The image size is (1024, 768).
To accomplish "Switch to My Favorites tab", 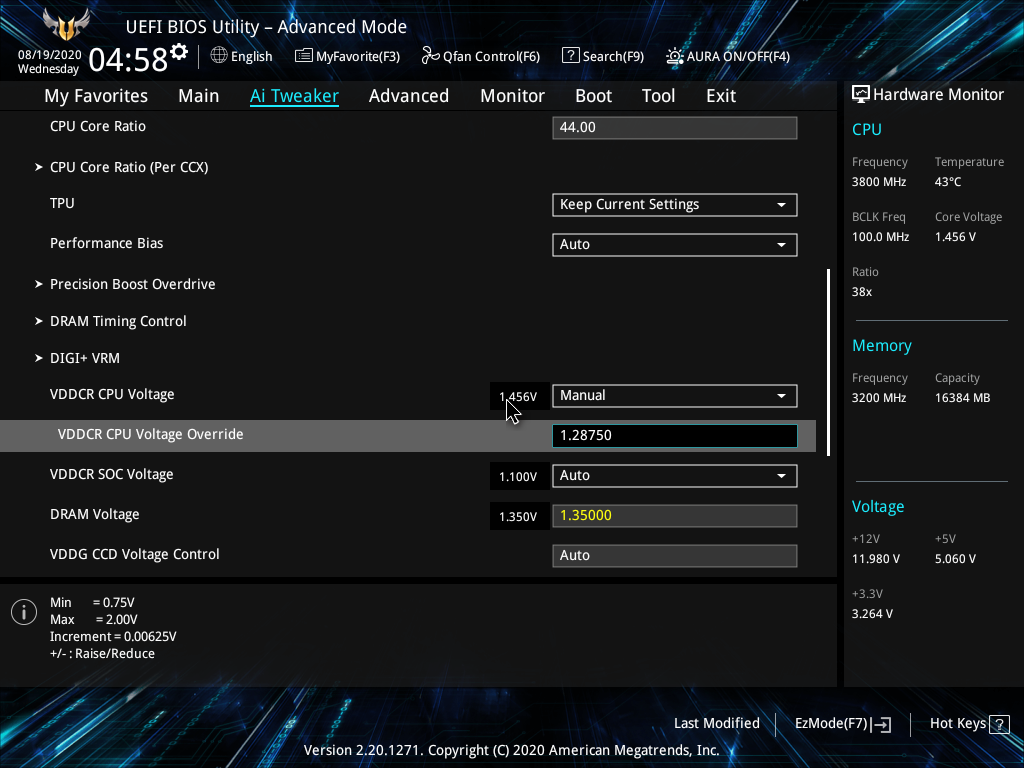I will [x=96, y=95].
